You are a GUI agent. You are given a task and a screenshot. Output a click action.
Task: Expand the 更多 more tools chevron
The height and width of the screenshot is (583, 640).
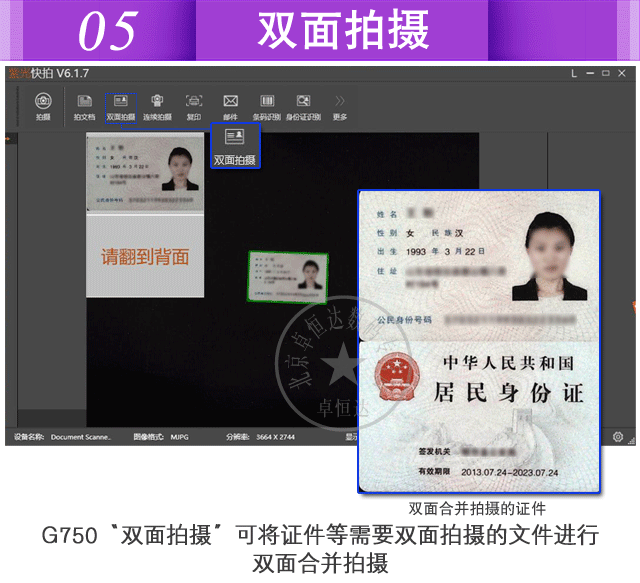pyautogui.click(x=340, y=107)
